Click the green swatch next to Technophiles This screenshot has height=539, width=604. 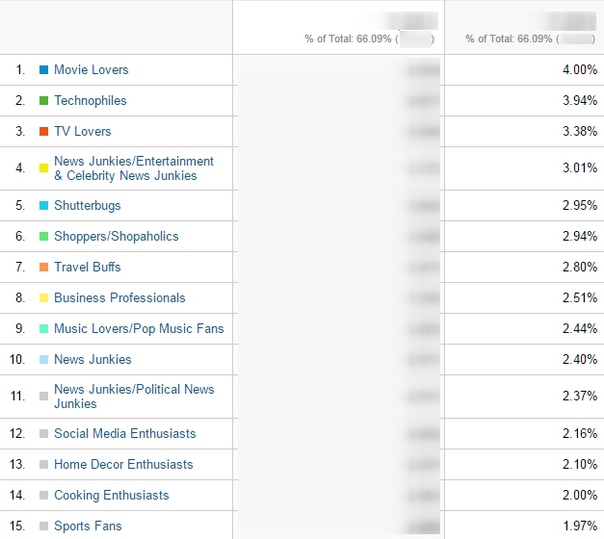[x=43, y=101]
